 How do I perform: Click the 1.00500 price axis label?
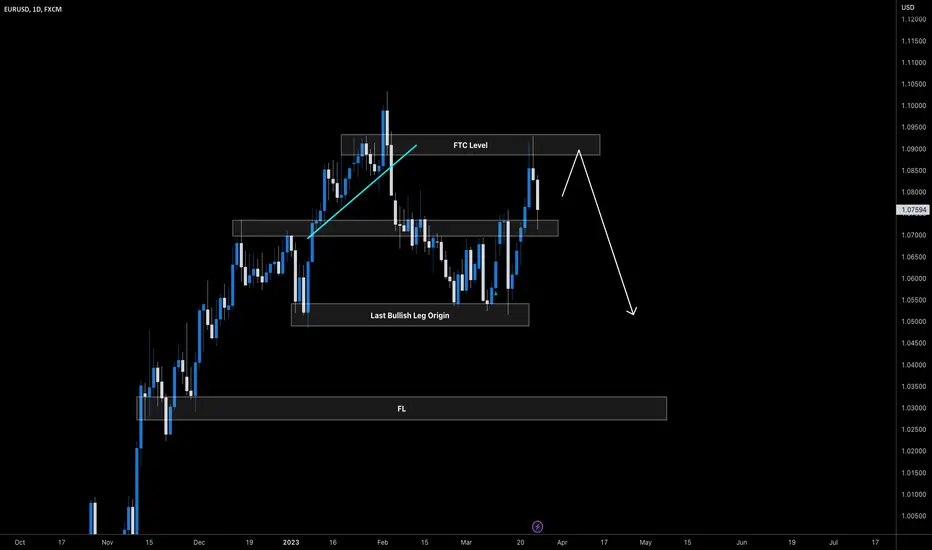[x=914, y=516]
